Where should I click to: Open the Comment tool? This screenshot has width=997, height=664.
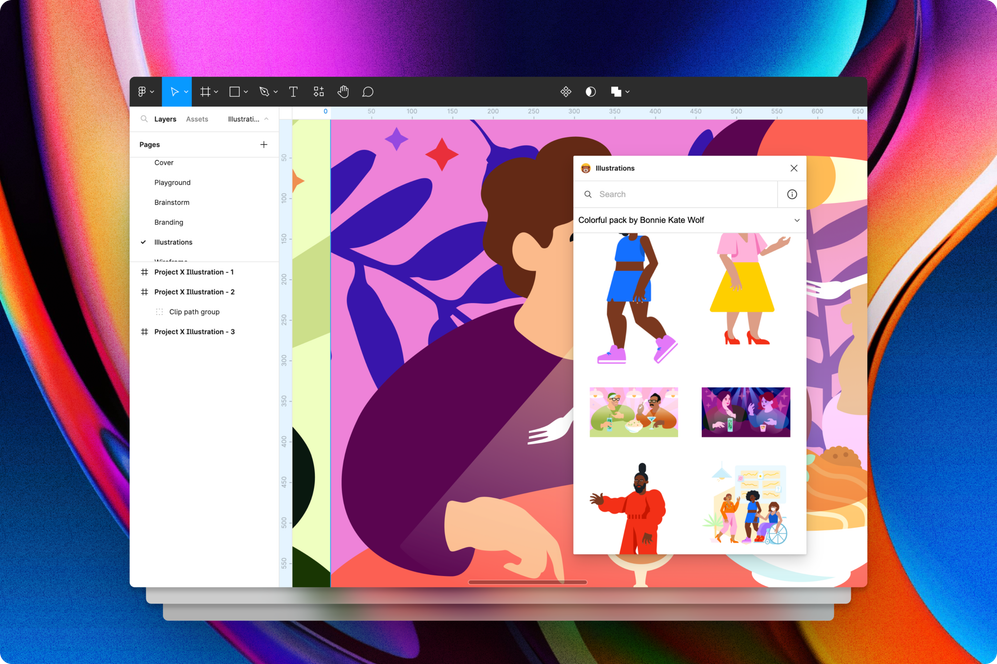368,91
